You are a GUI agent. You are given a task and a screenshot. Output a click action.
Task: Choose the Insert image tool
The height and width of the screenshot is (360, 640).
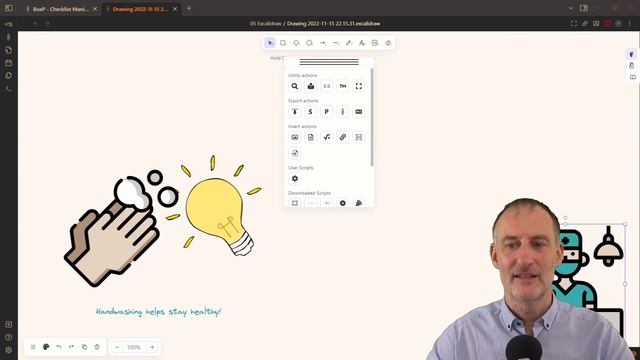point(375,43)
